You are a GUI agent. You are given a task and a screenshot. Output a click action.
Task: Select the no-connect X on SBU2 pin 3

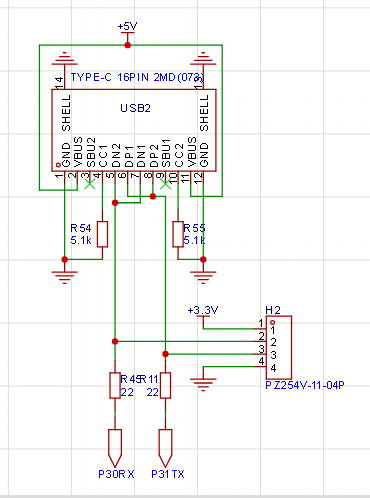(90, 184)
